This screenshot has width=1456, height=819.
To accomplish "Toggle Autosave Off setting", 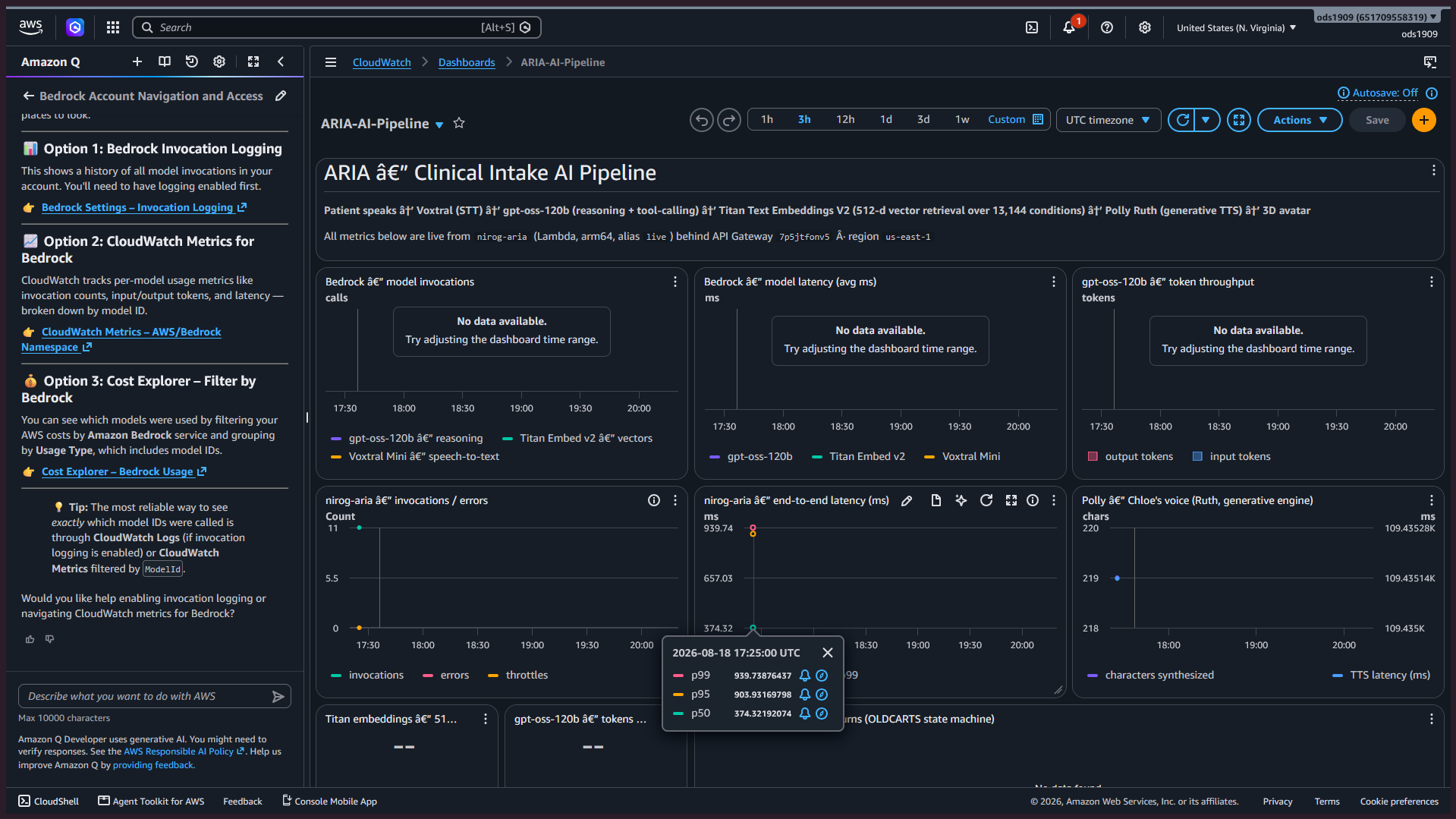I will coord(1385,93).
